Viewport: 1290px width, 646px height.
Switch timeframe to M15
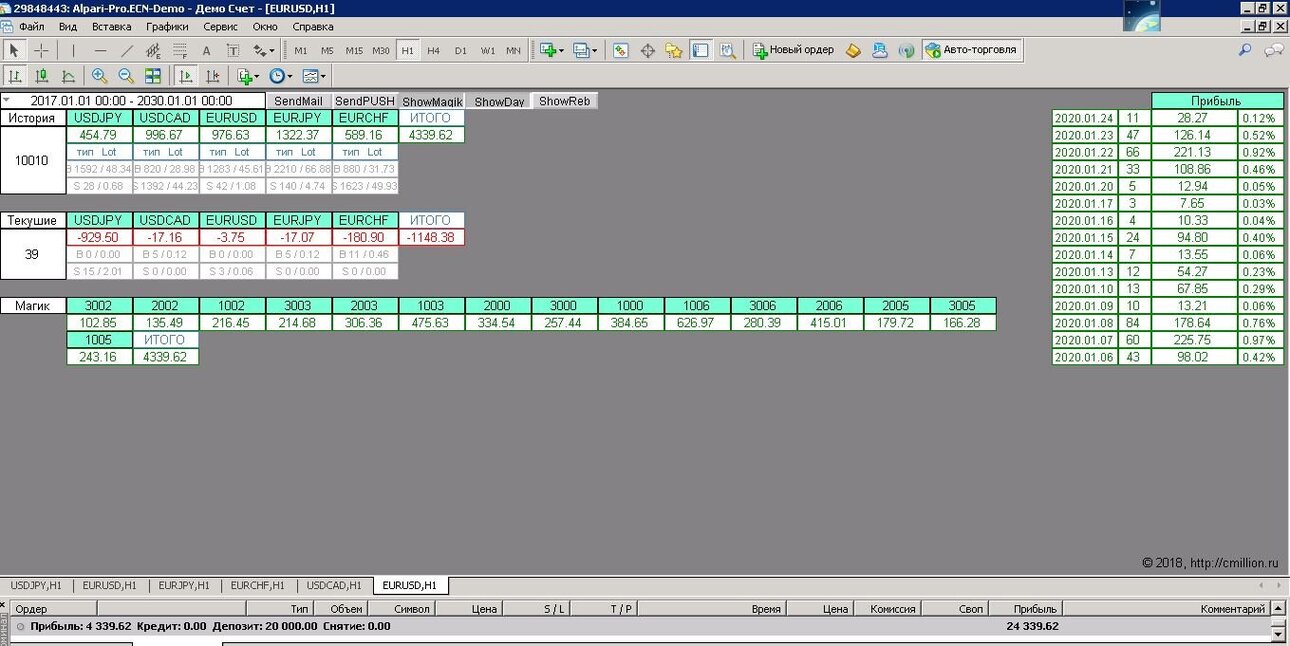354,50
